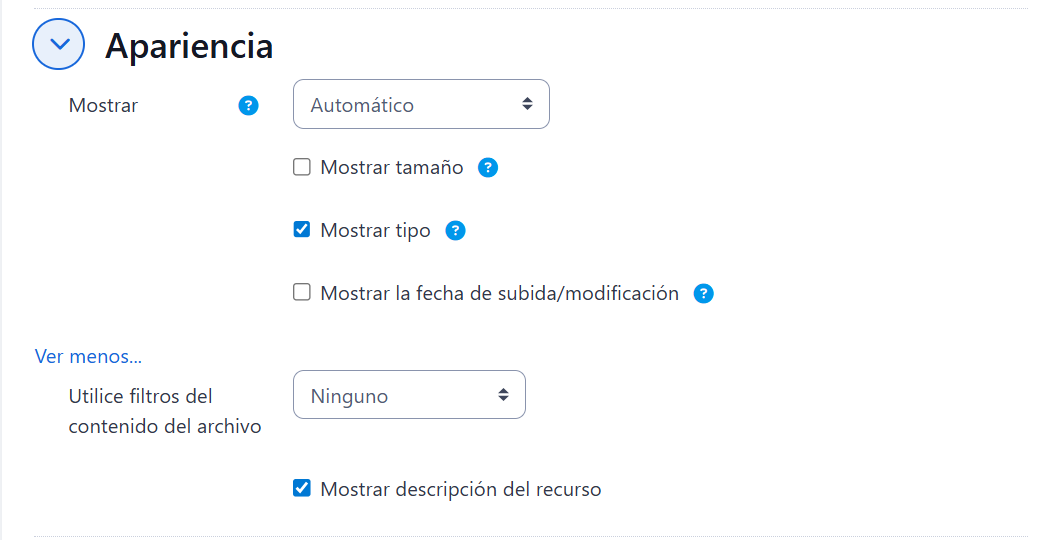Click the up-down arrows in Automático selector

pyautogui.click(x=527, y=104)
